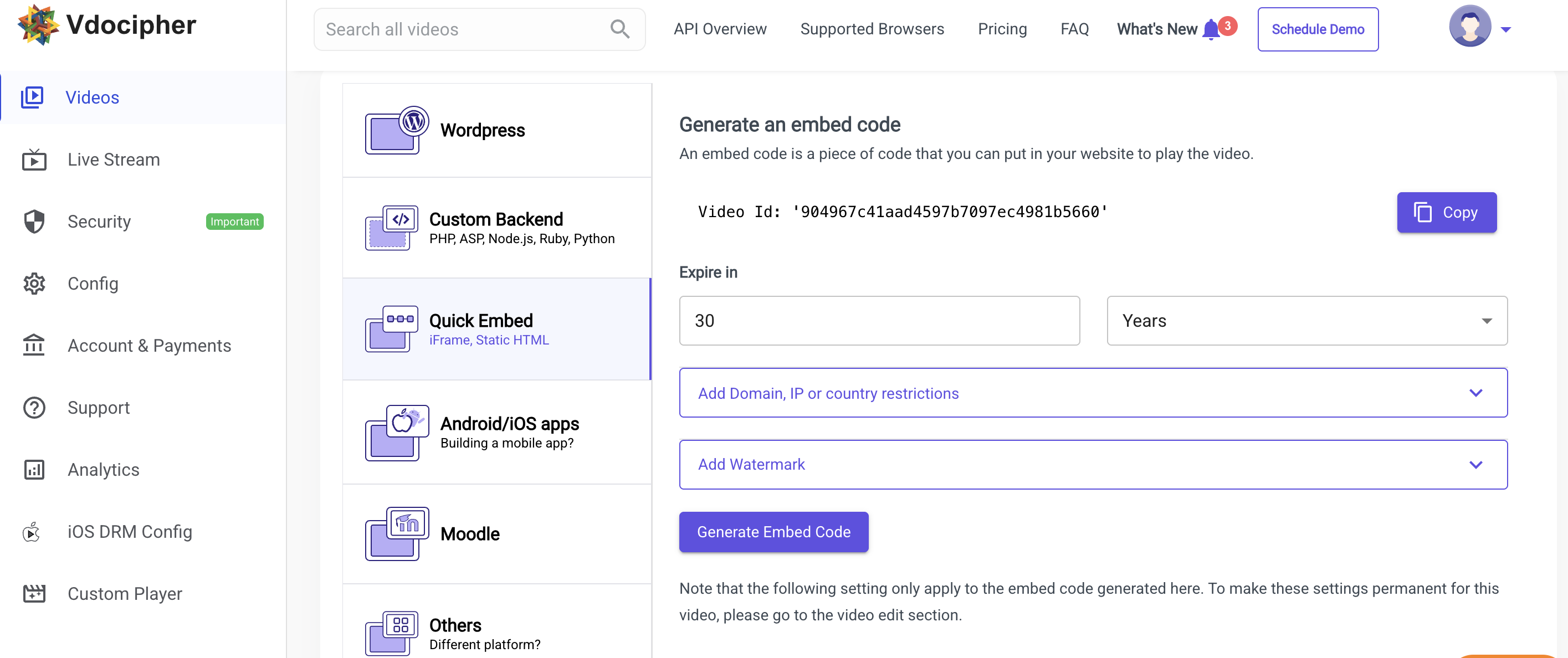Screen dimensions: 1568x658
Task: Click the search magnifier icon
Action: (x=620, y=29)
